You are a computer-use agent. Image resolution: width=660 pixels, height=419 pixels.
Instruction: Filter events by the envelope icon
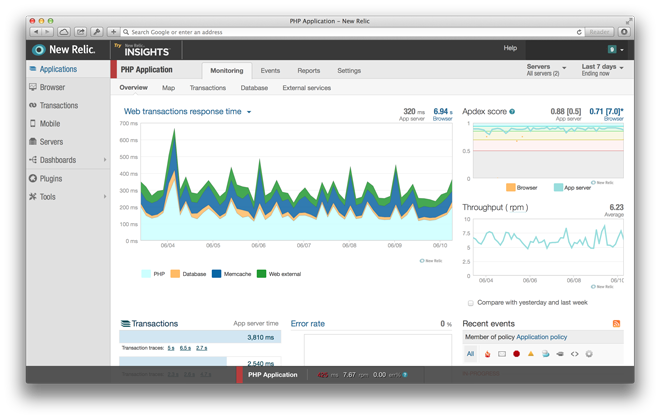502,354
